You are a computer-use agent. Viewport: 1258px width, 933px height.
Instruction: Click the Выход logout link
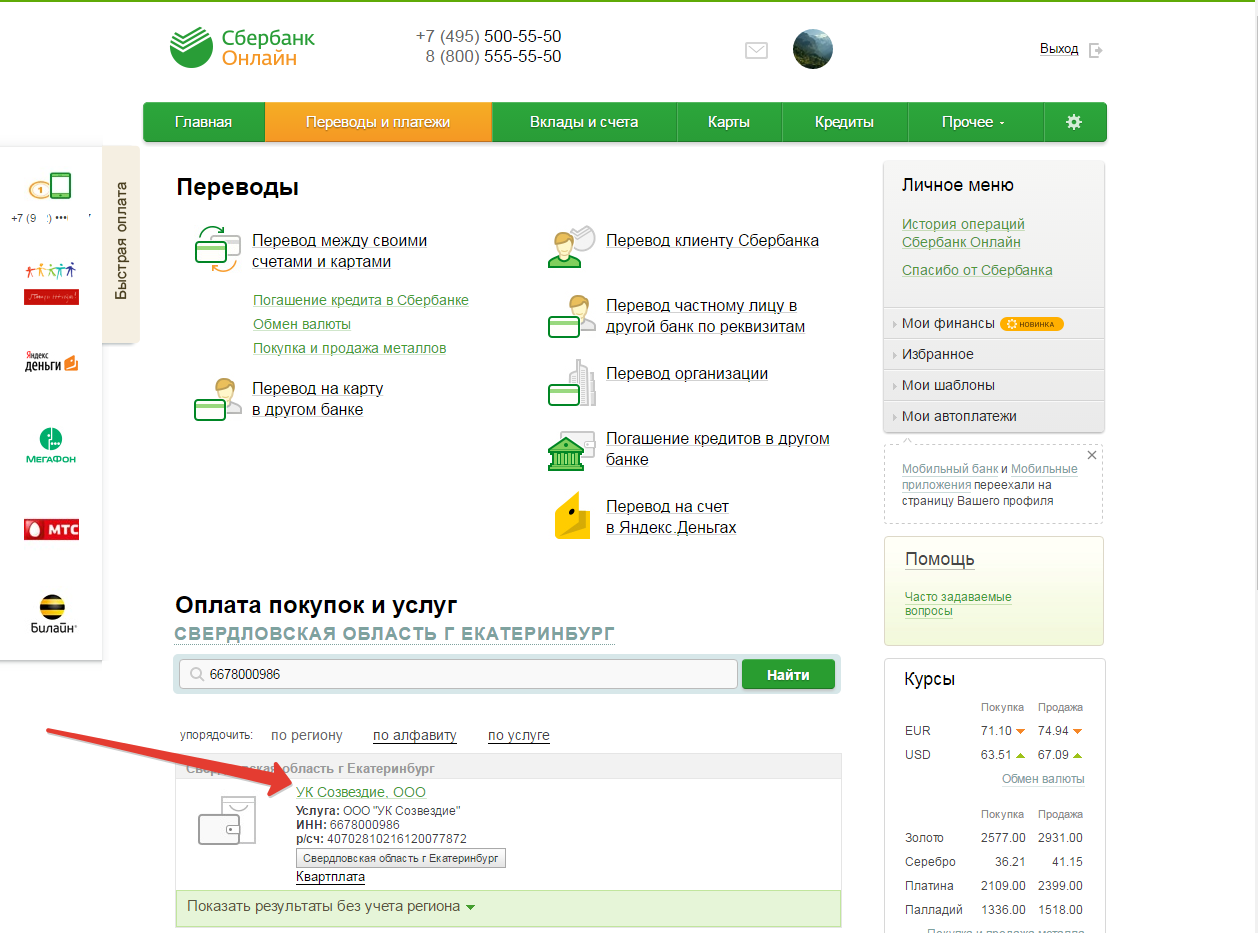point(1059,49)
